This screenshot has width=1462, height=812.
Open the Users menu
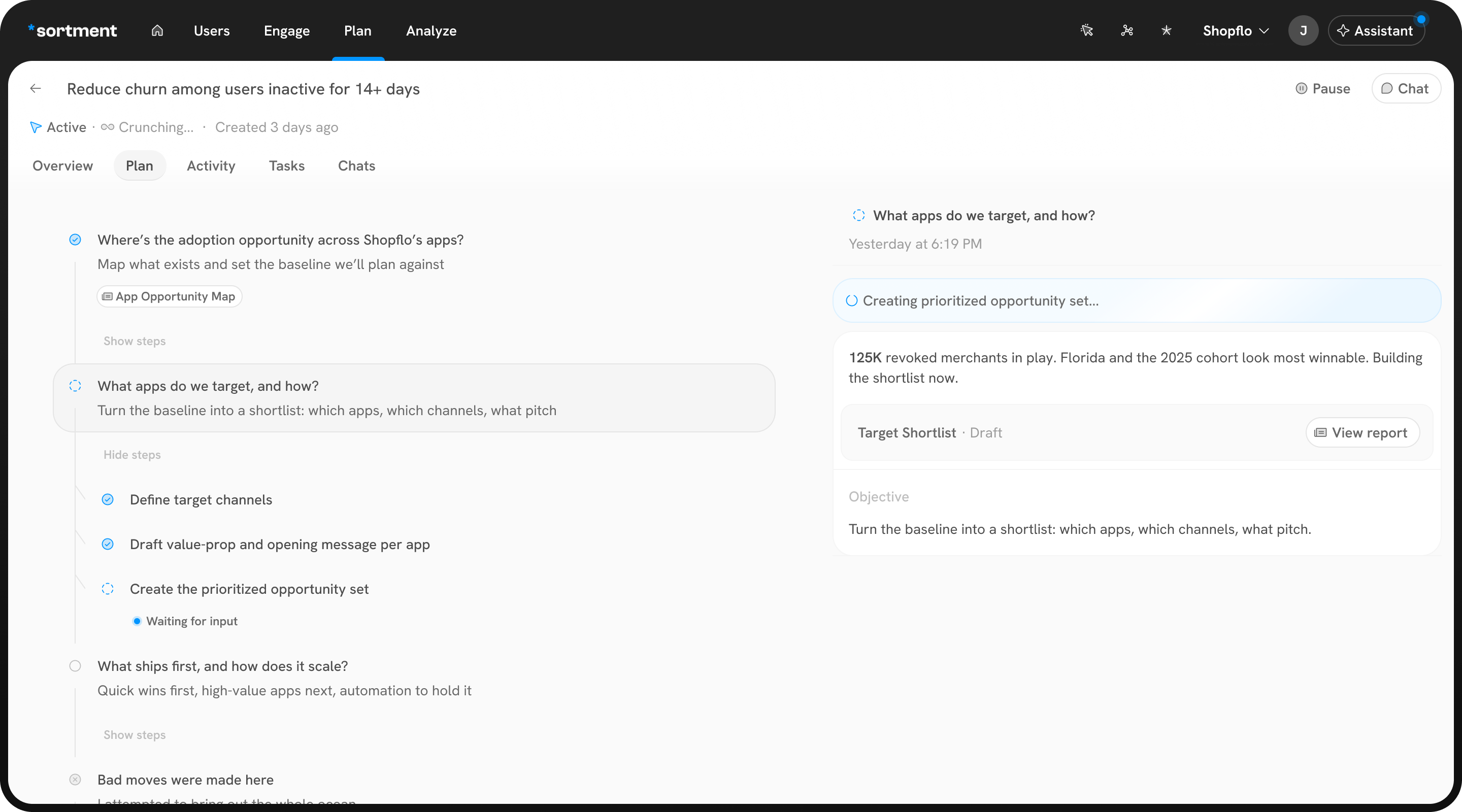pos(212,30)
